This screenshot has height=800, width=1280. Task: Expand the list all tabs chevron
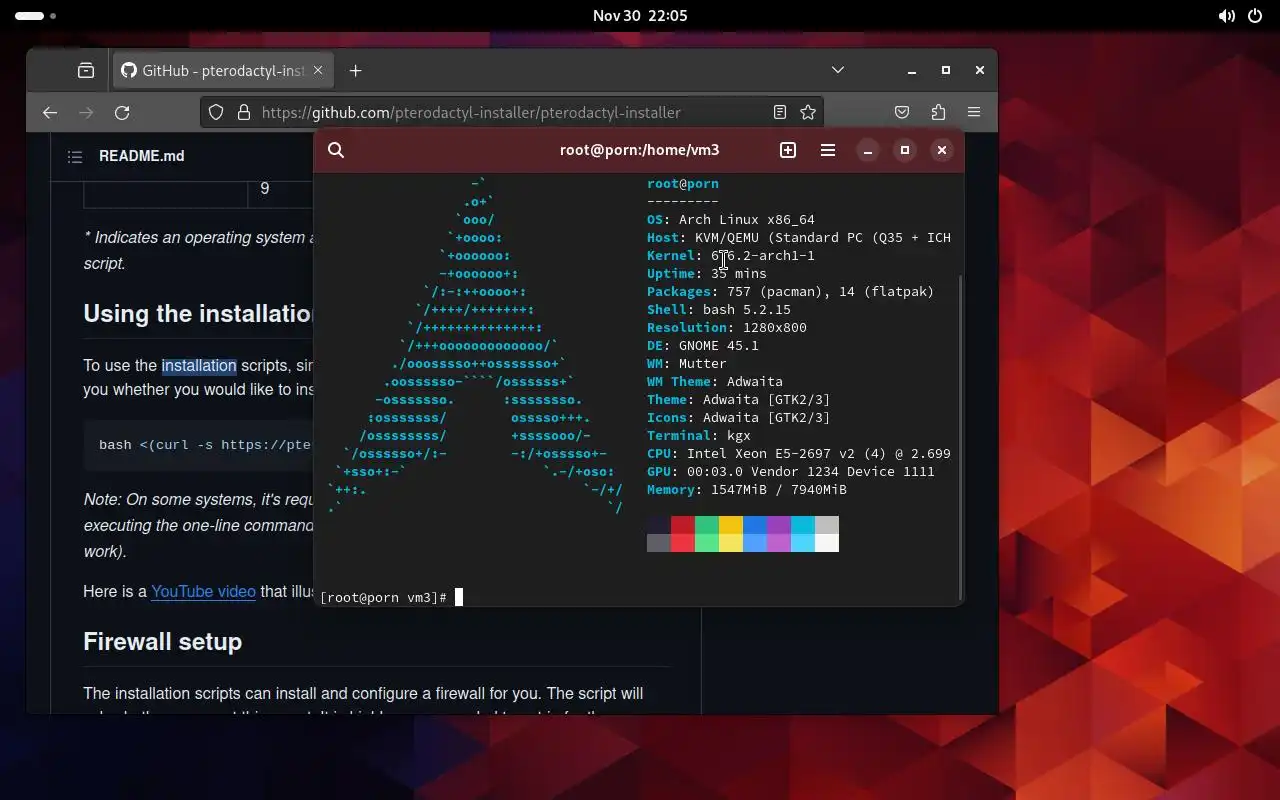pos(838,70)
